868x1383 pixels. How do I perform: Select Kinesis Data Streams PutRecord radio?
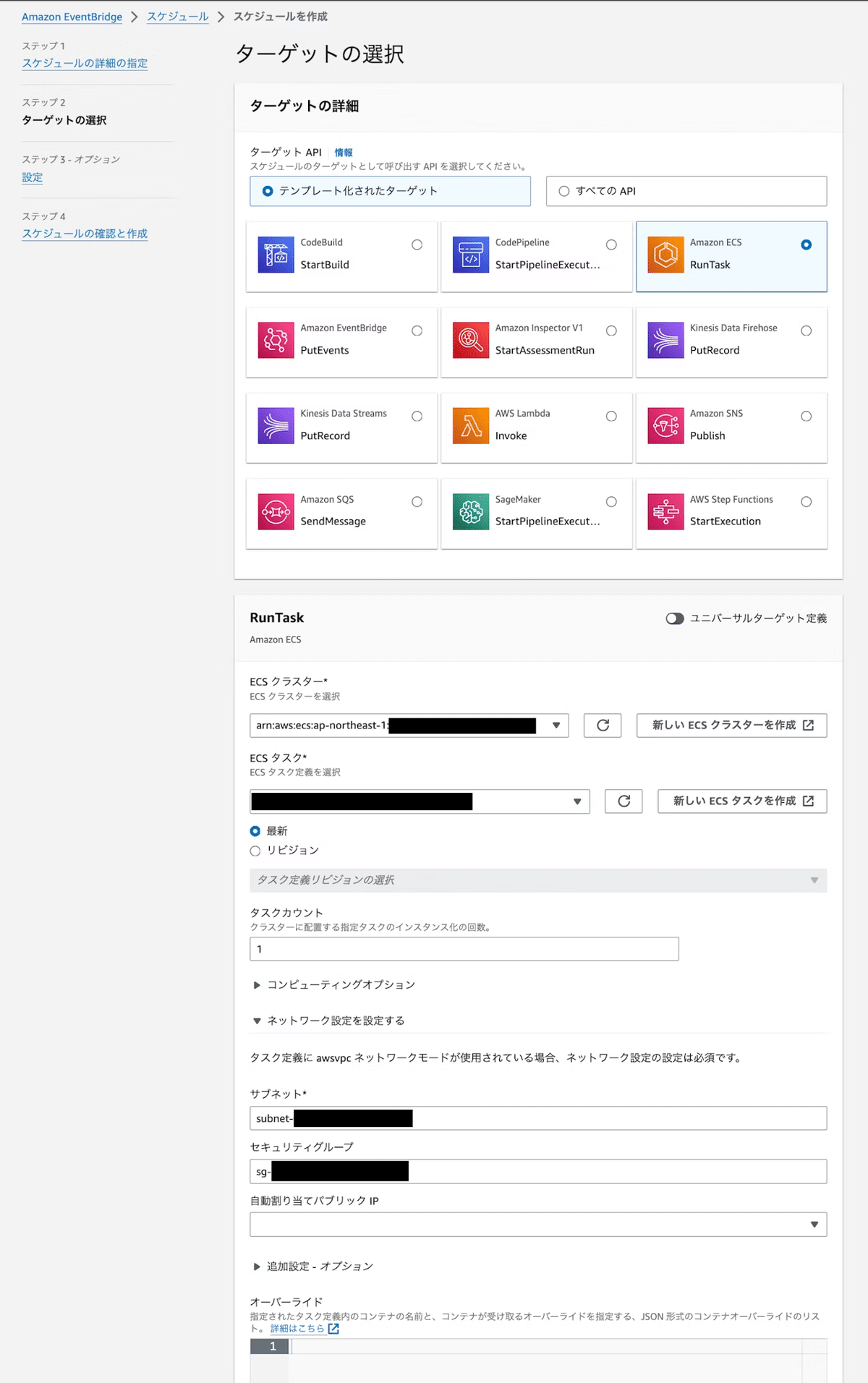(417, 416)
